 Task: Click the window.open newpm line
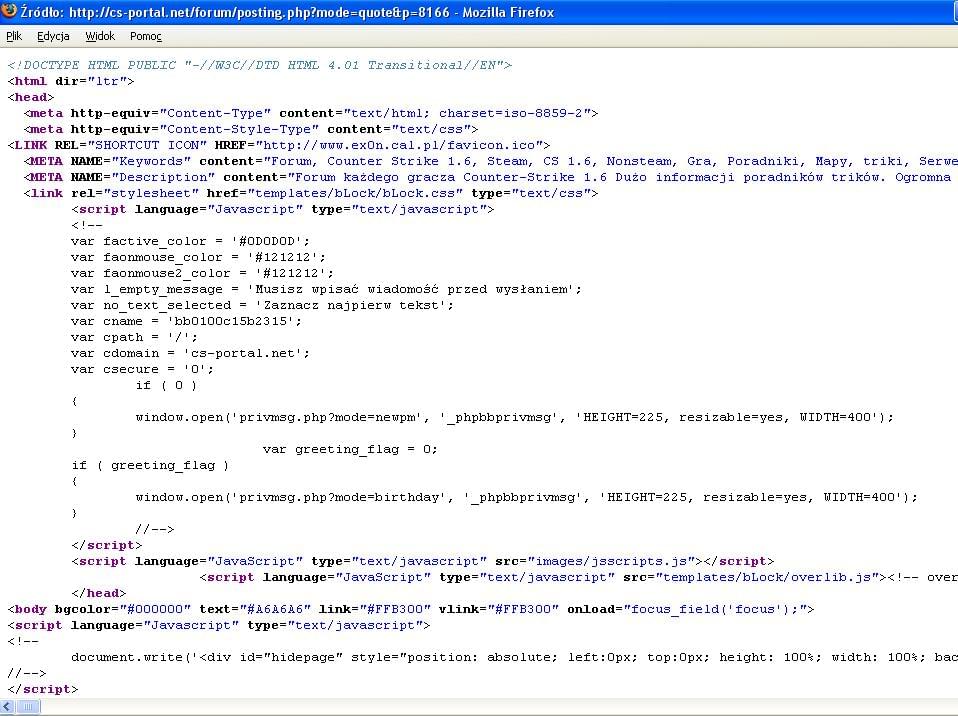(514, 417)
